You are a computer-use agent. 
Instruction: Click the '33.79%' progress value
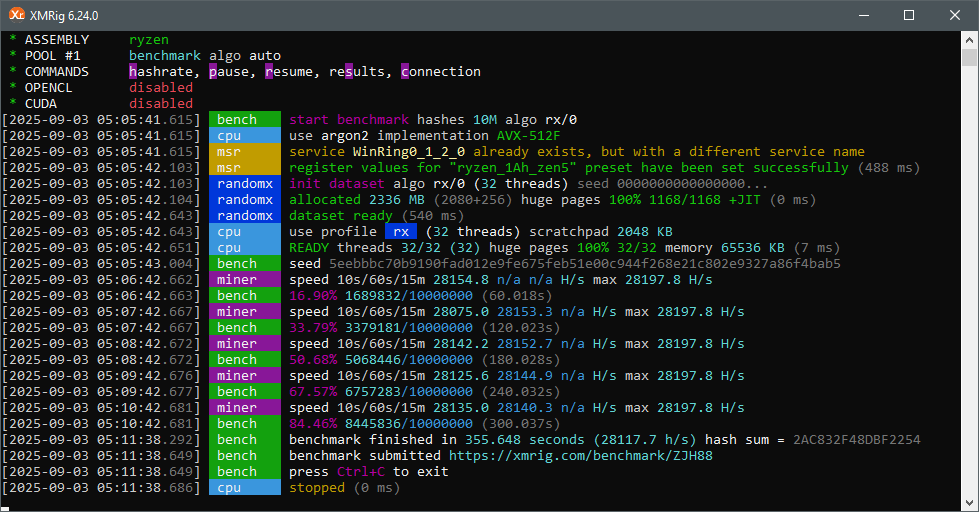[x=313, y=328]
